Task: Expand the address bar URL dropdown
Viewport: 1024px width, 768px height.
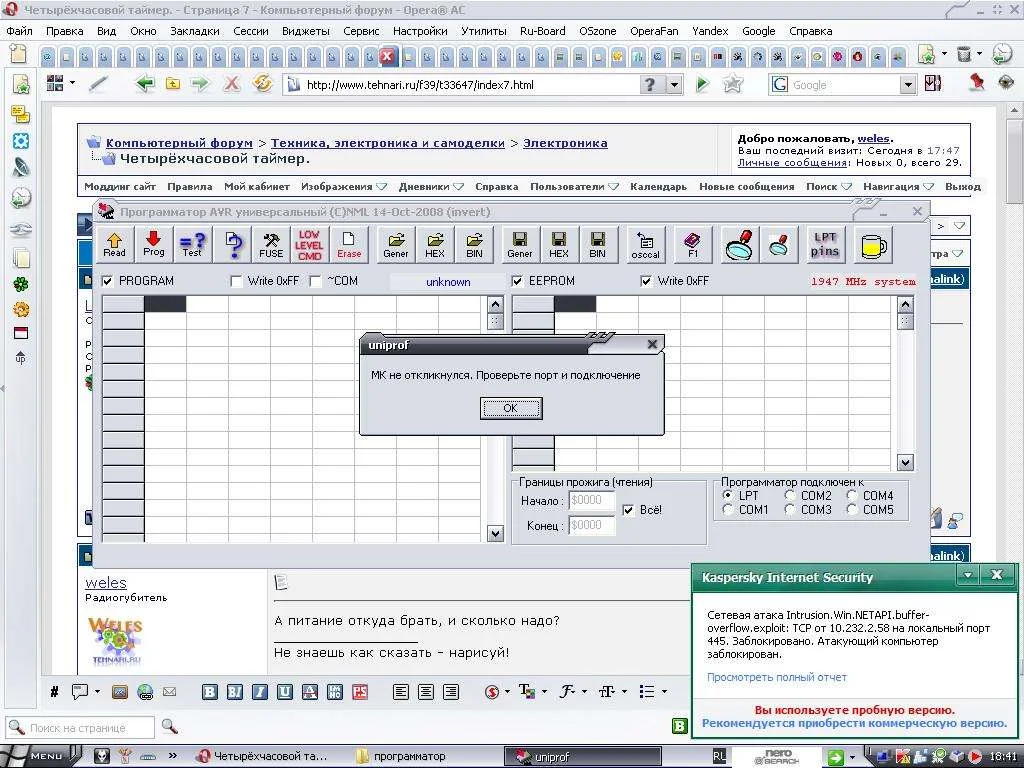Action: [x=675, y=85]
